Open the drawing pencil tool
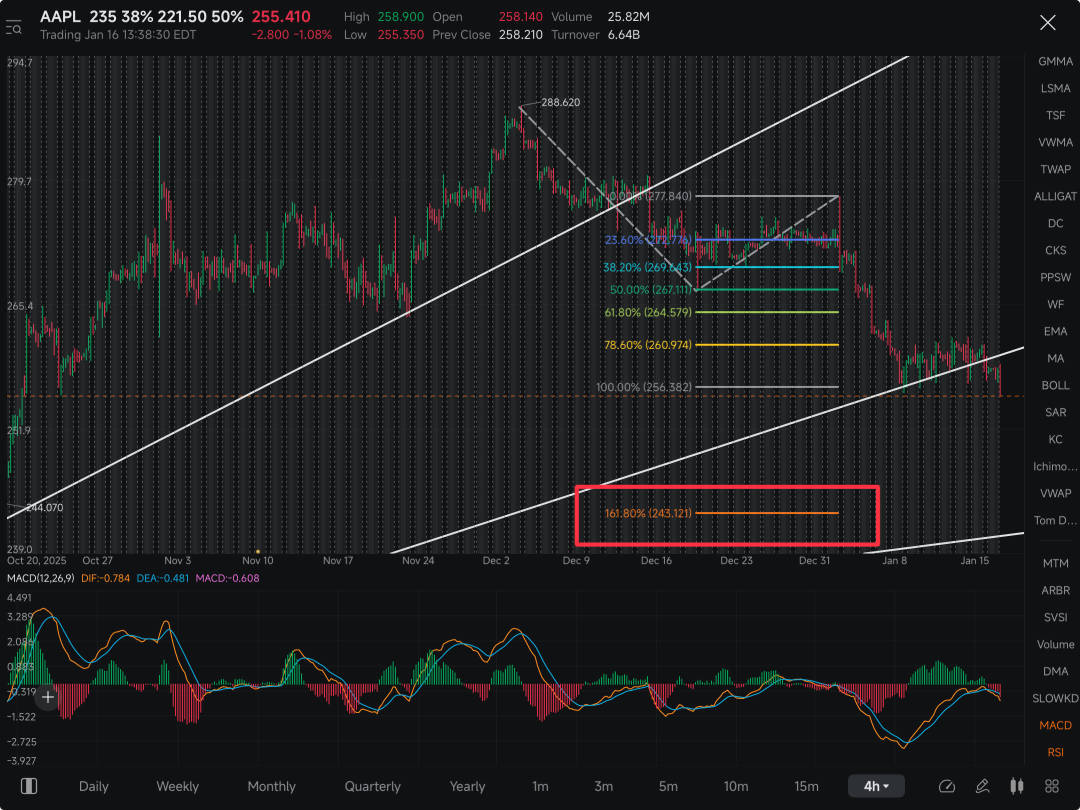This screenshot has width=1080, height=810. (x=982, y=786)
